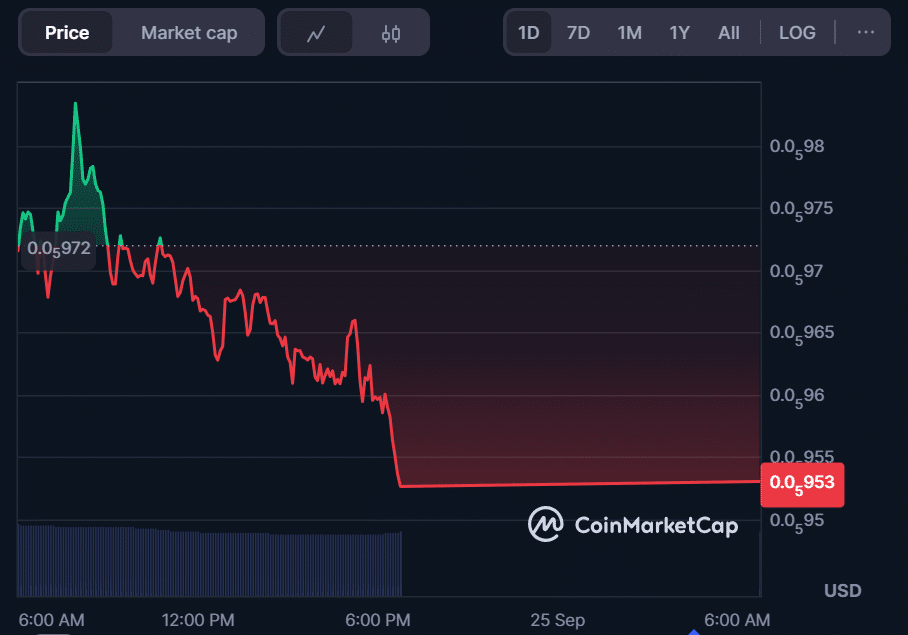The image size is (908, 635).
Task: Click the peak of the green price spike
Action: pyautogui.click(x=75, y=104)
